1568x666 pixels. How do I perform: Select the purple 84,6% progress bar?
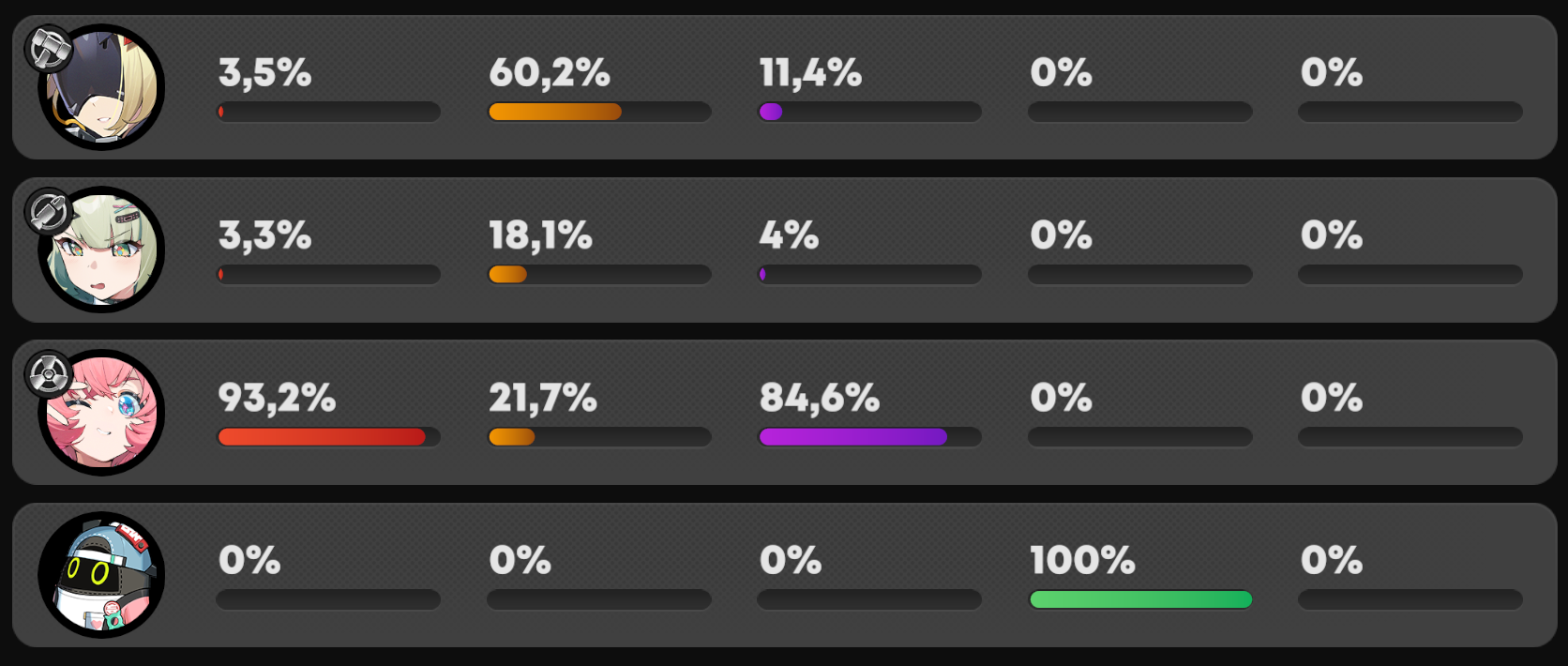coord(869,437)
